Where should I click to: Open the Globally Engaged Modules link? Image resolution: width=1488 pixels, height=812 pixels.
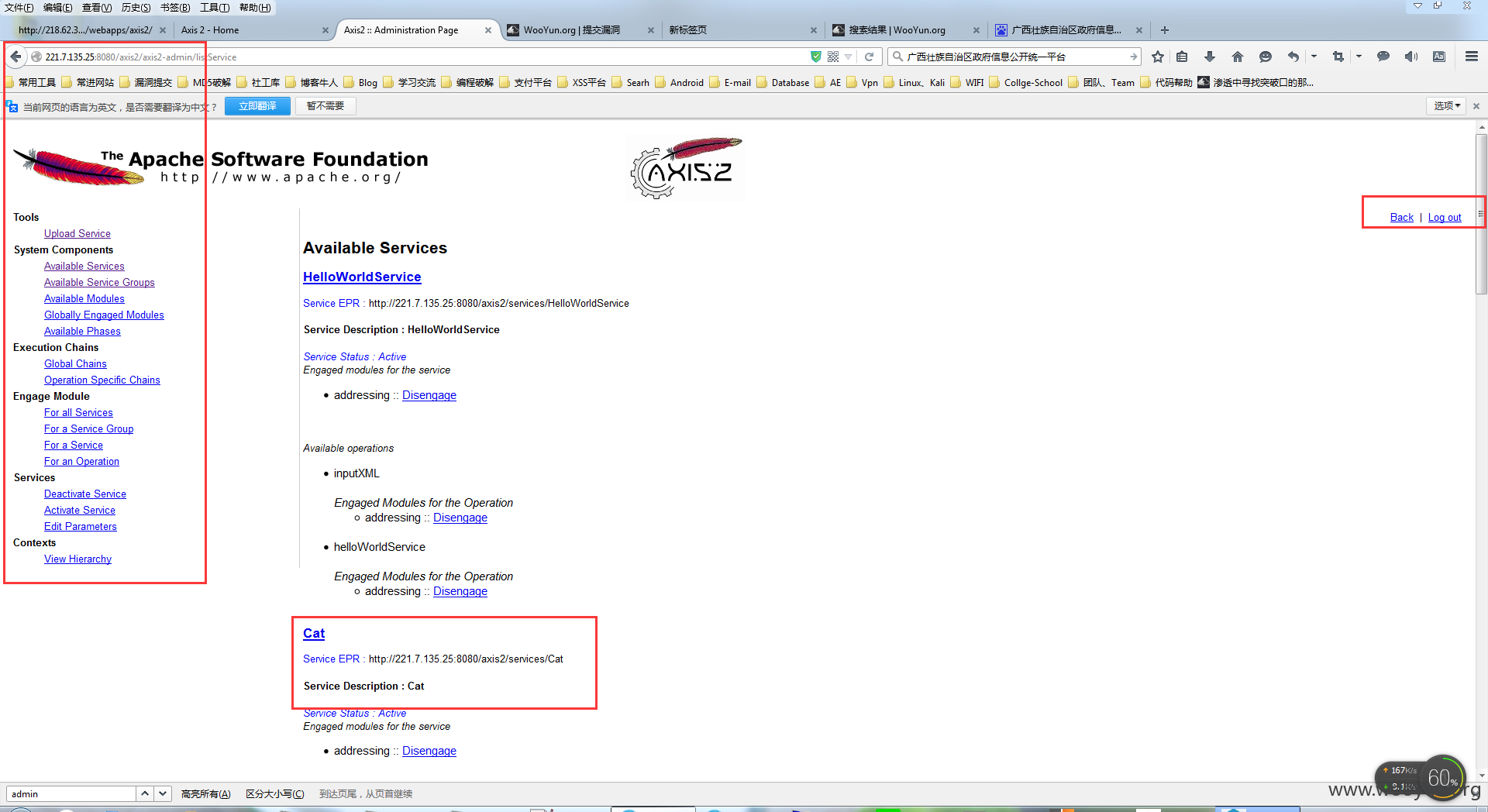[x=104, y=315]
